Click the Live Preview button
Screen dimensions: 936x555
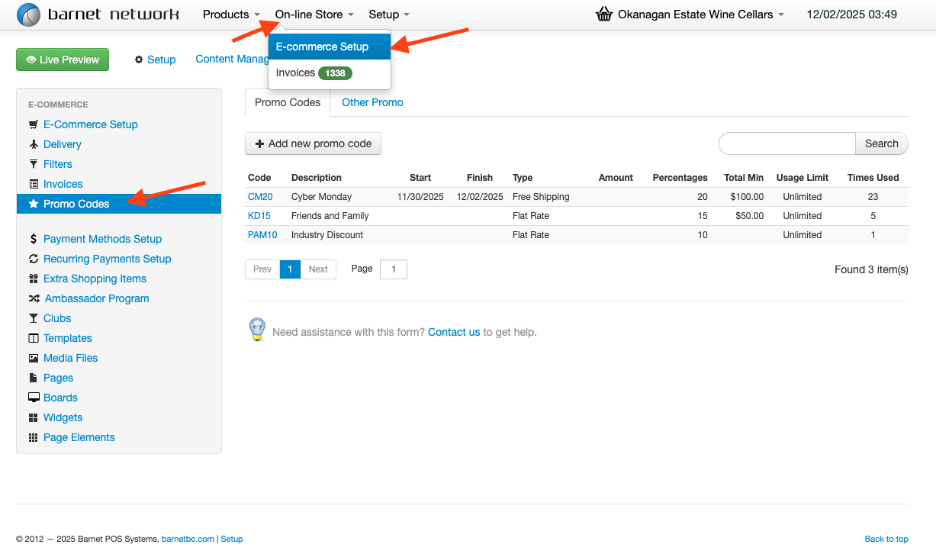pos(63,60)
